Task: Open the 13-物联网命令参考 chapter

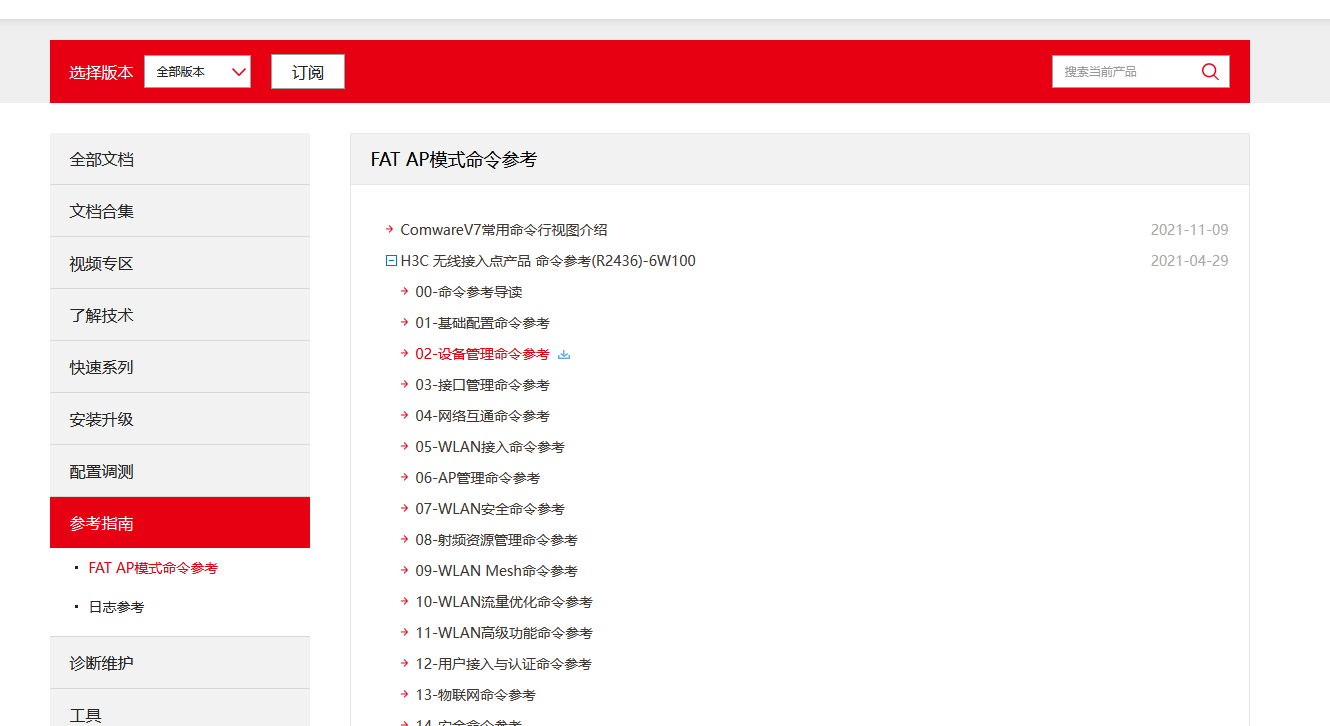Action: click(475, 695)
